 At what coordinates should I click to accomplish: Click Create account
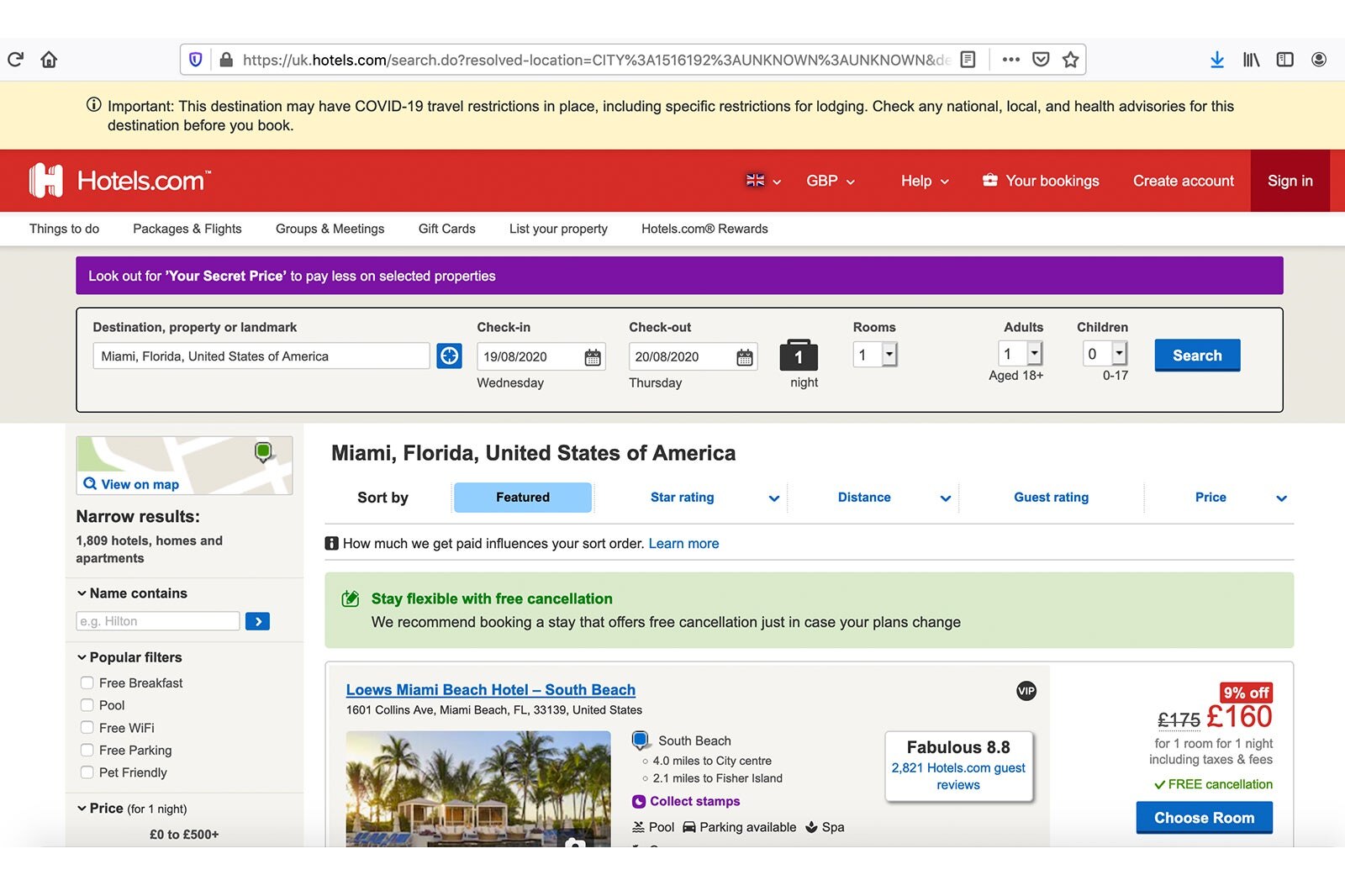coord(1183,181)
